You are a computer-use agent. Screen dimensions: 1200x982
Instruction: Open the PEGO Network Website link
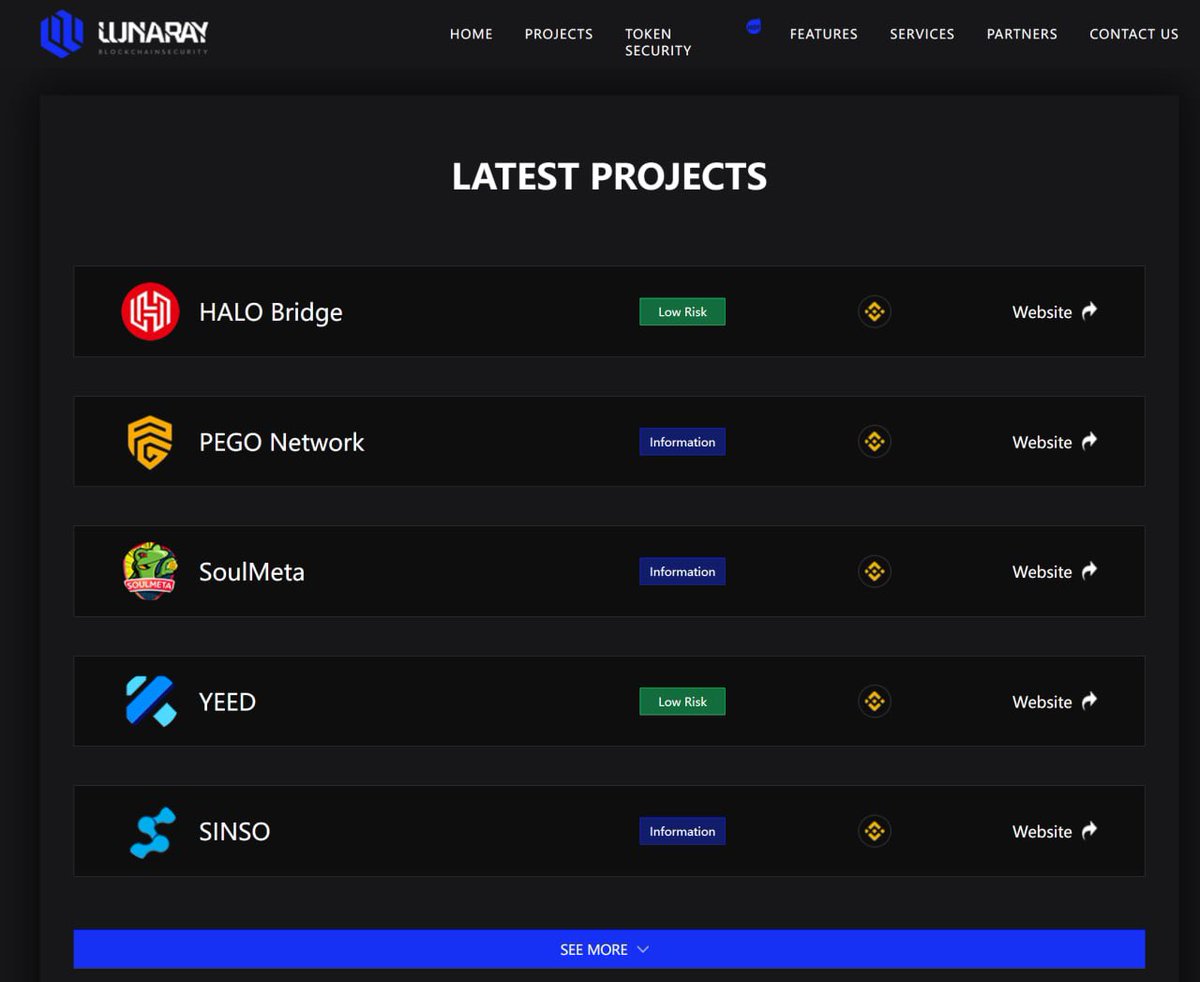click(x=1042, y=442)
